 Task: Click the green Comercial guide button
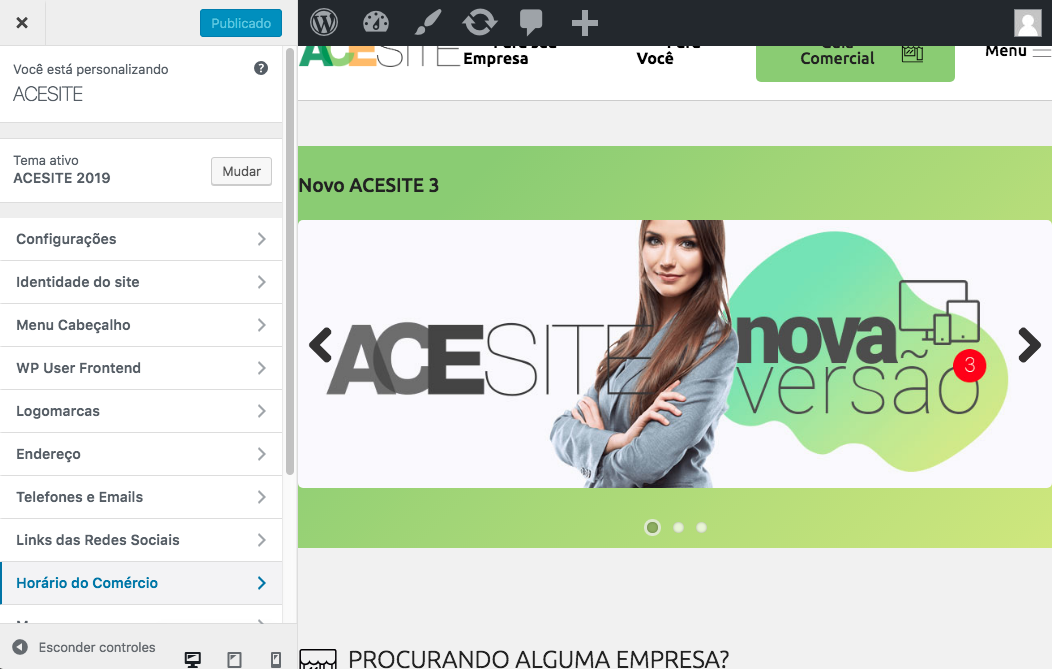click(x=855, y=63)
